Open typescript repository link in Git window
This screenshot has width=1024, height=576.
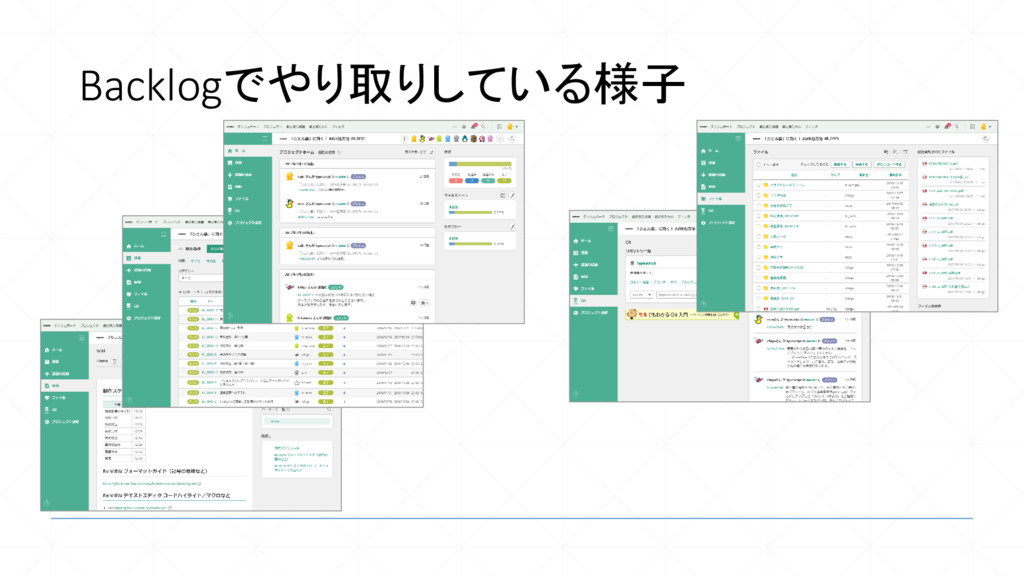click(647, 263)
